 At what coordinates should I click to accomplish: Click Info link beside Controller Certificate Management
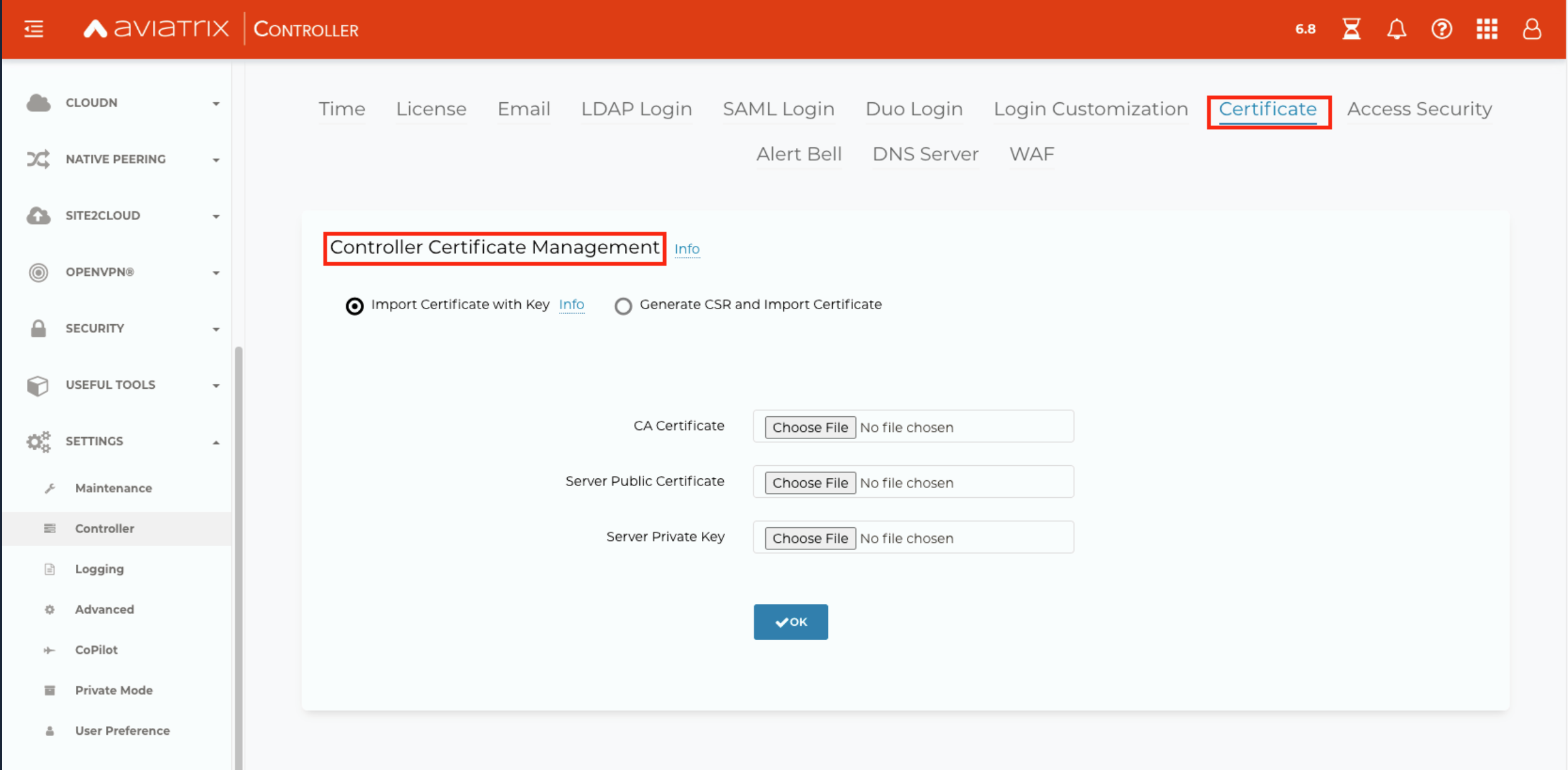pyautogui.click(x=687, y=249)
